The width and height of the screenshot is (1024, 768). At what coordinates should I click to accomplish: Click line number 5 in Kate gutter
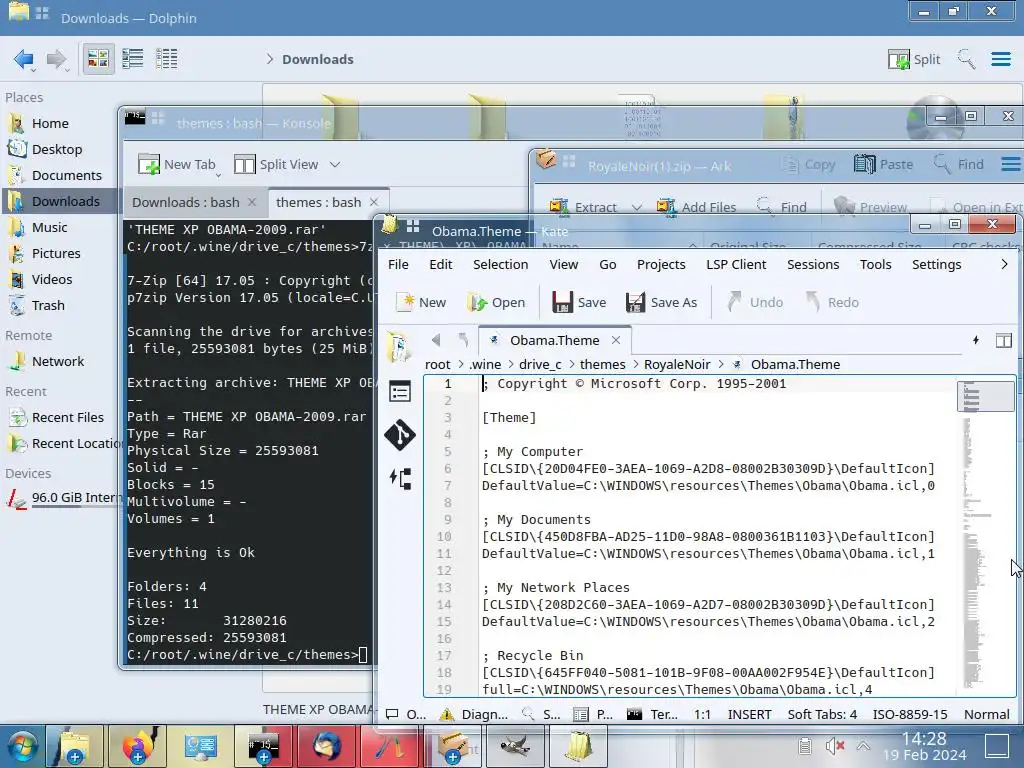(447, 451)
